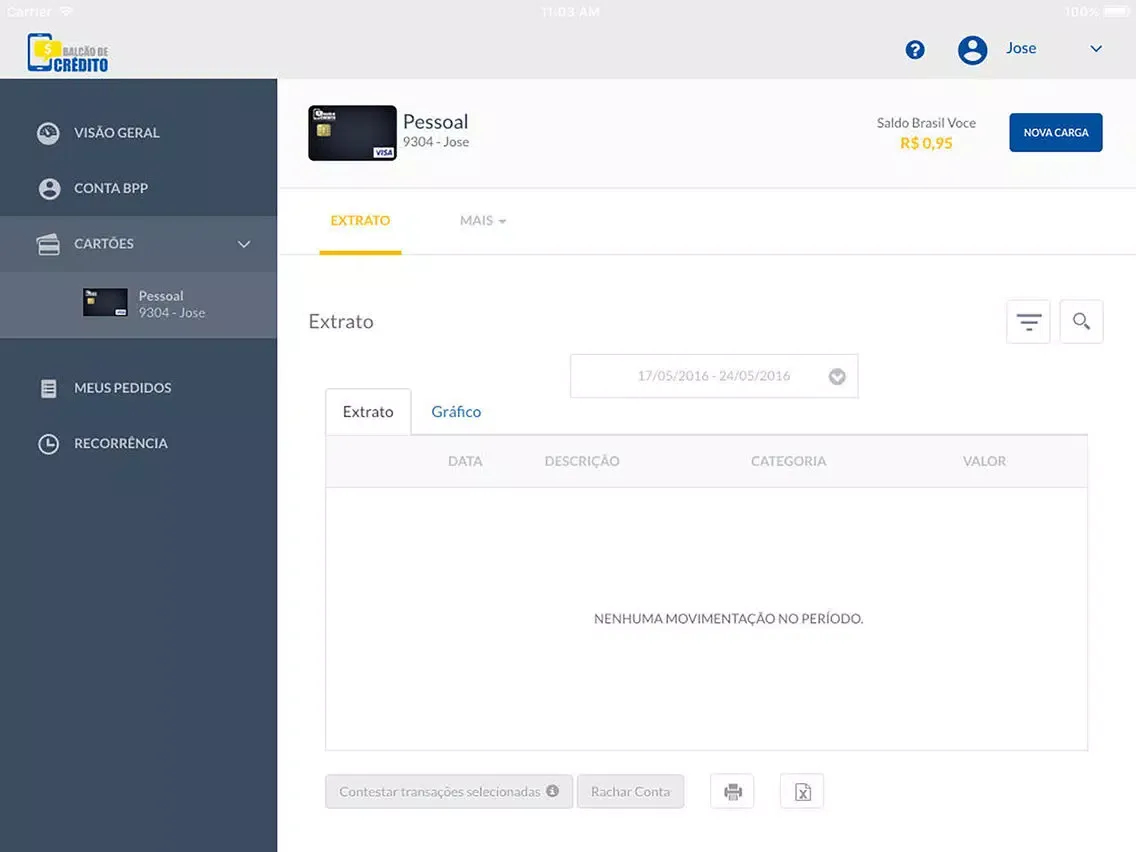
Task: Click the DATA column header
Action: tap(465, 462)
